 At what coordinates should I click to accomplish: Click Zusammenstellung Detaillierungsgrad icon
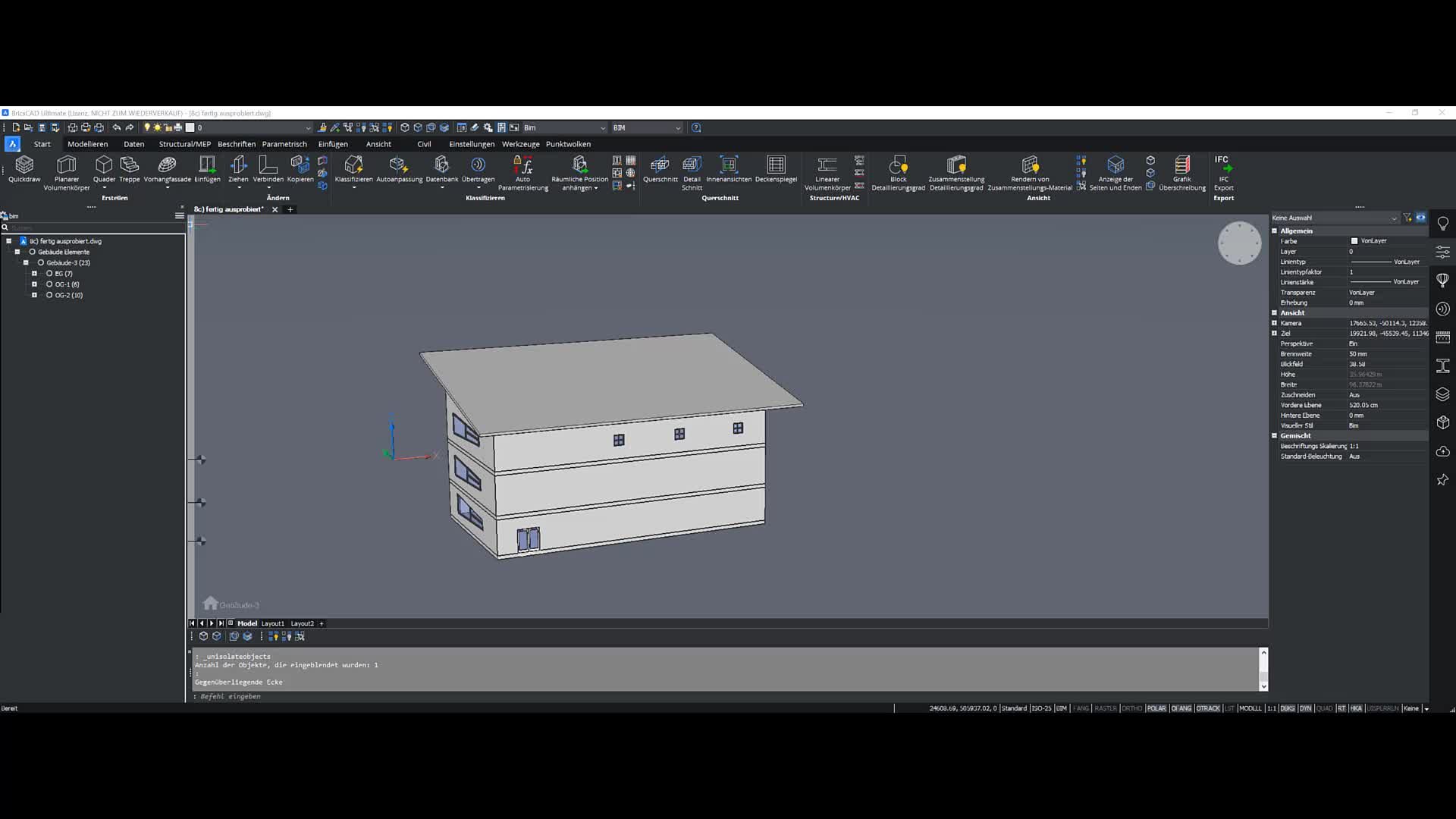(956, 173)
